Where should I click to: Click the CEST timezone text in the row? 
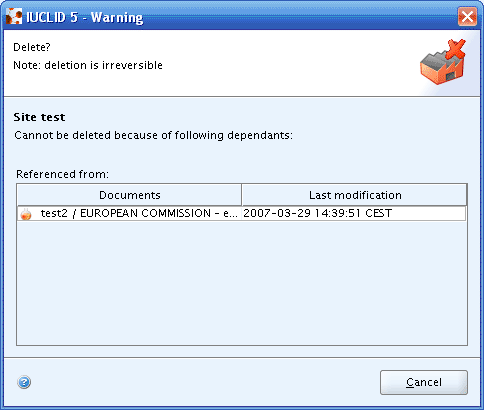click(x=378, y=213)
